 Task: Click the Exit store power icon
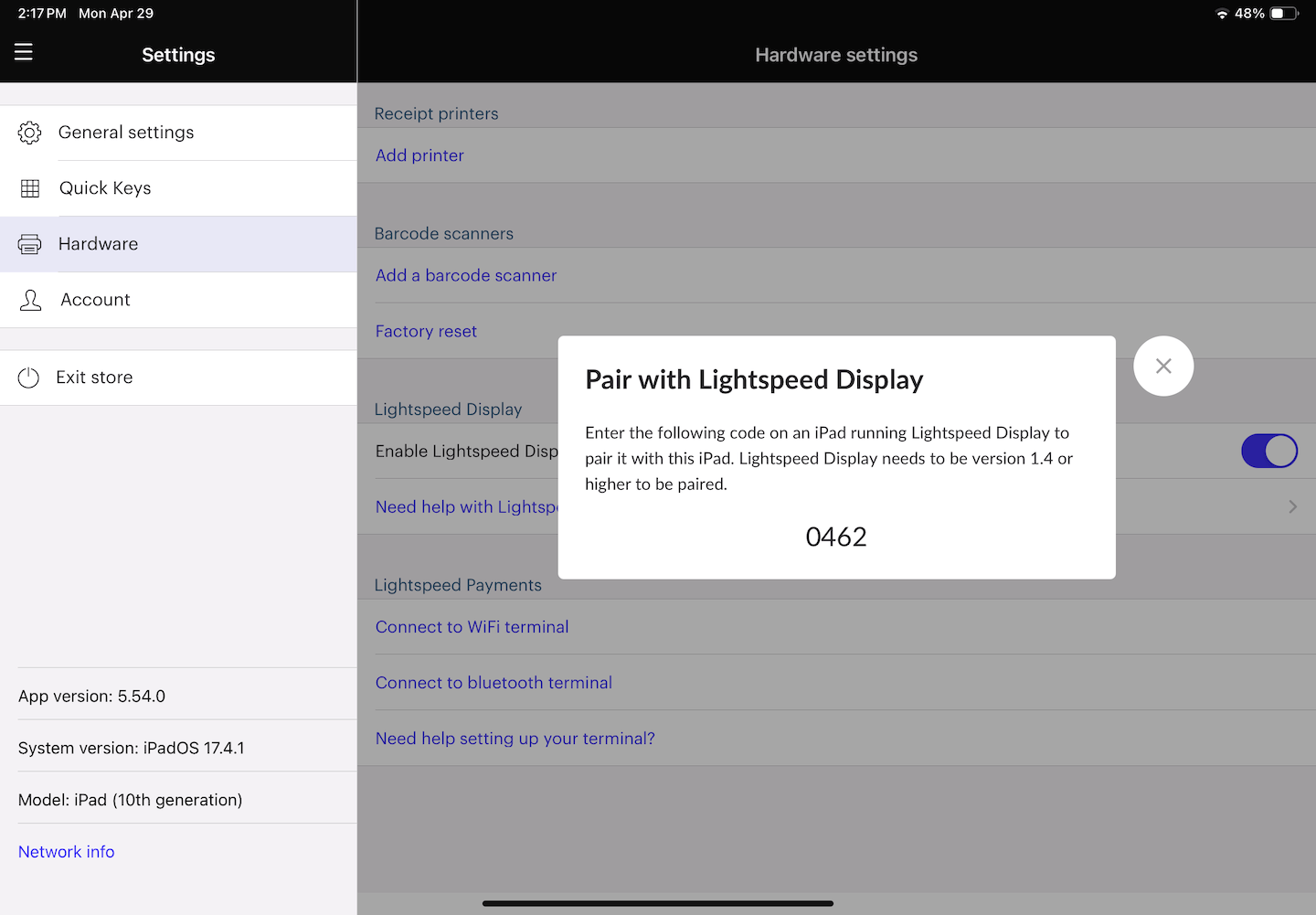tap(28, 377)
